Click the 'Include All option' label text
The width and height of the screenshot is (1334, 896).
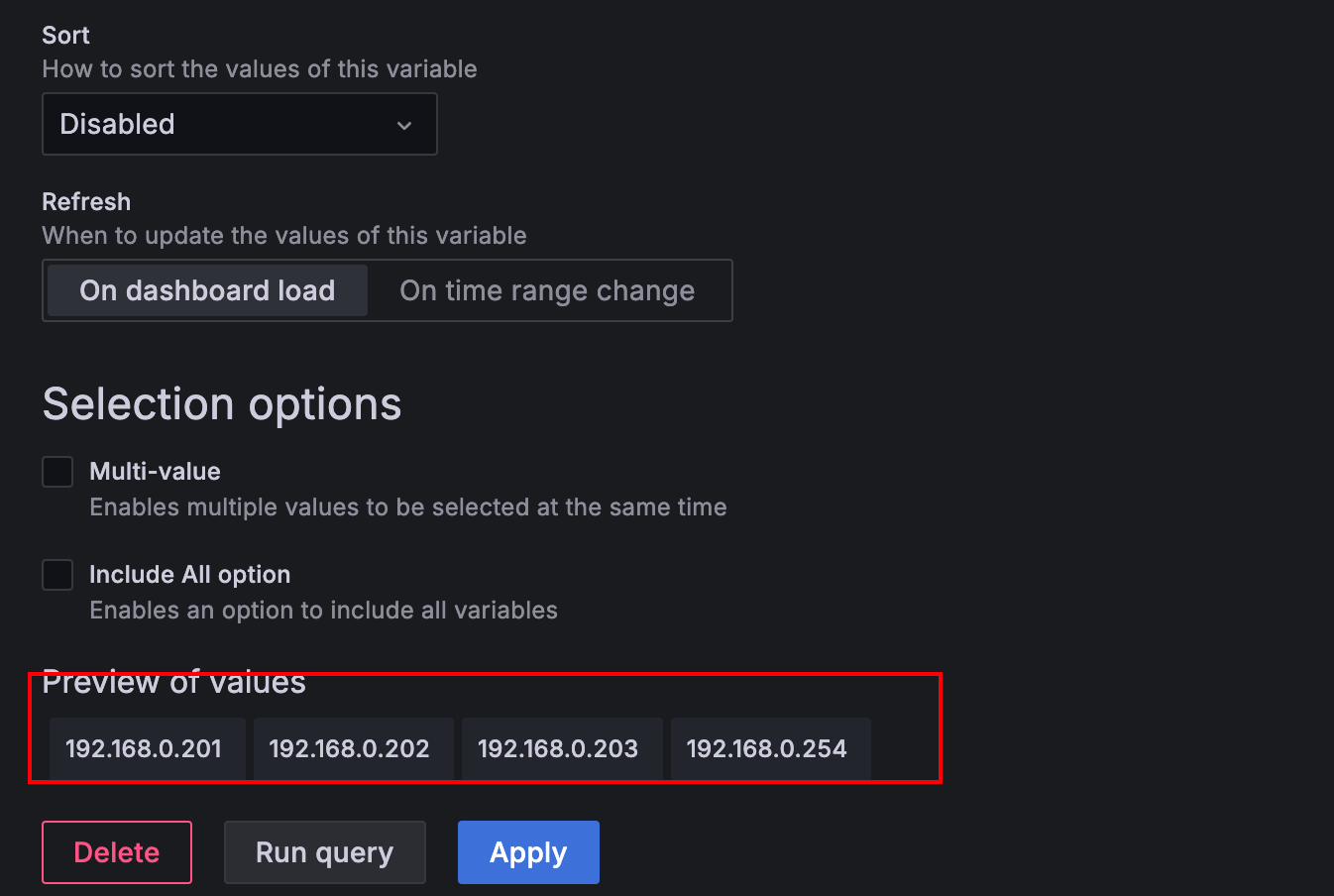tap(190, 575)
